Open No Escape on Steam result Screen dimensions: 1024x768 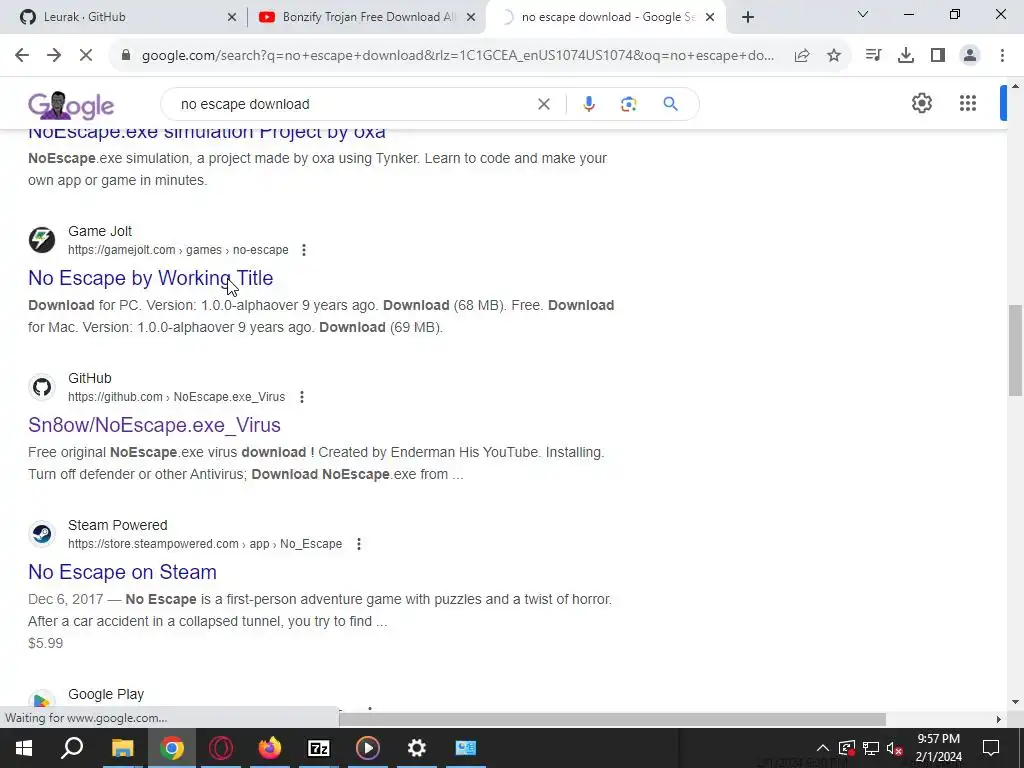tap(122, 572)
